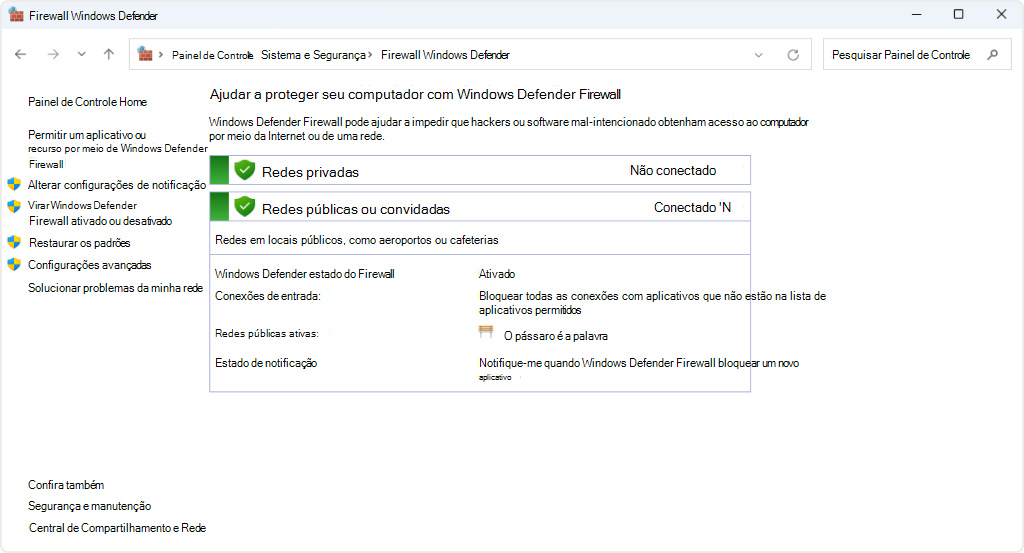Click green shield beside Redes privadas
The height and width of the screenshot is (553, 1024).
(244, 170)
